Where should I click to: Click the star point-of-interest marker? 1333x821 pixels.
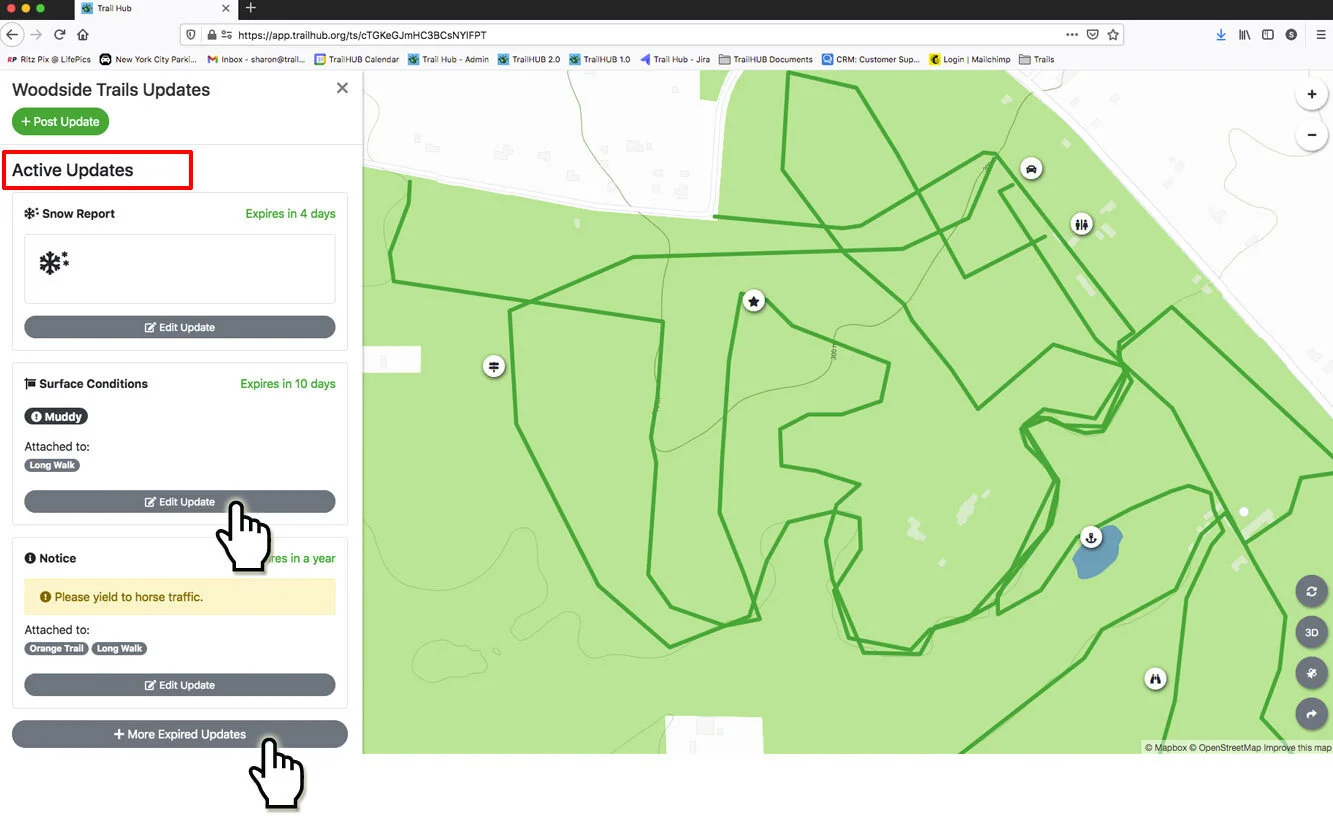point(754,300)
